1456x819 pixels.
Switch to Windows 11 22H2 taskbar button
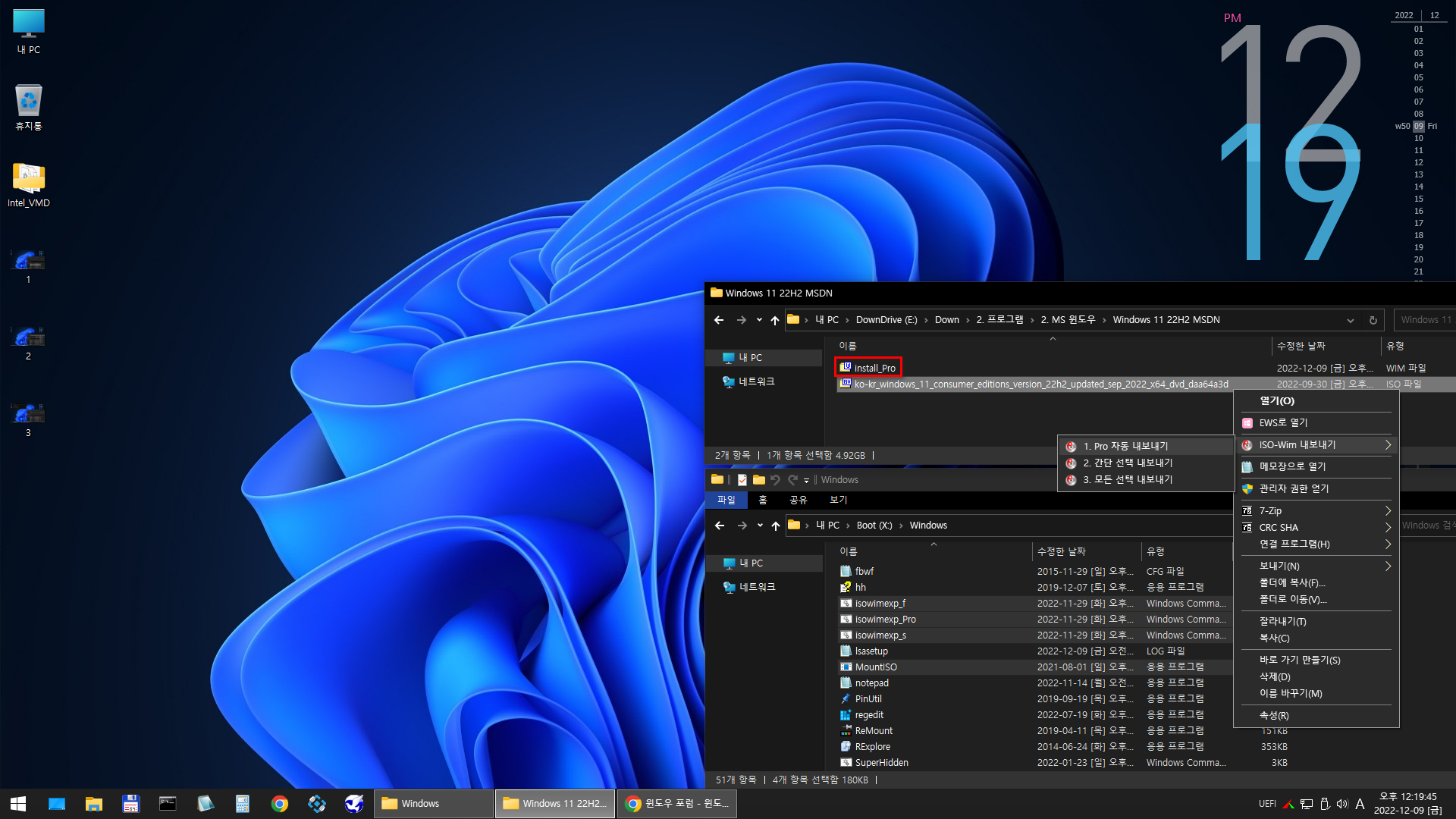click(x=555, y=804)
